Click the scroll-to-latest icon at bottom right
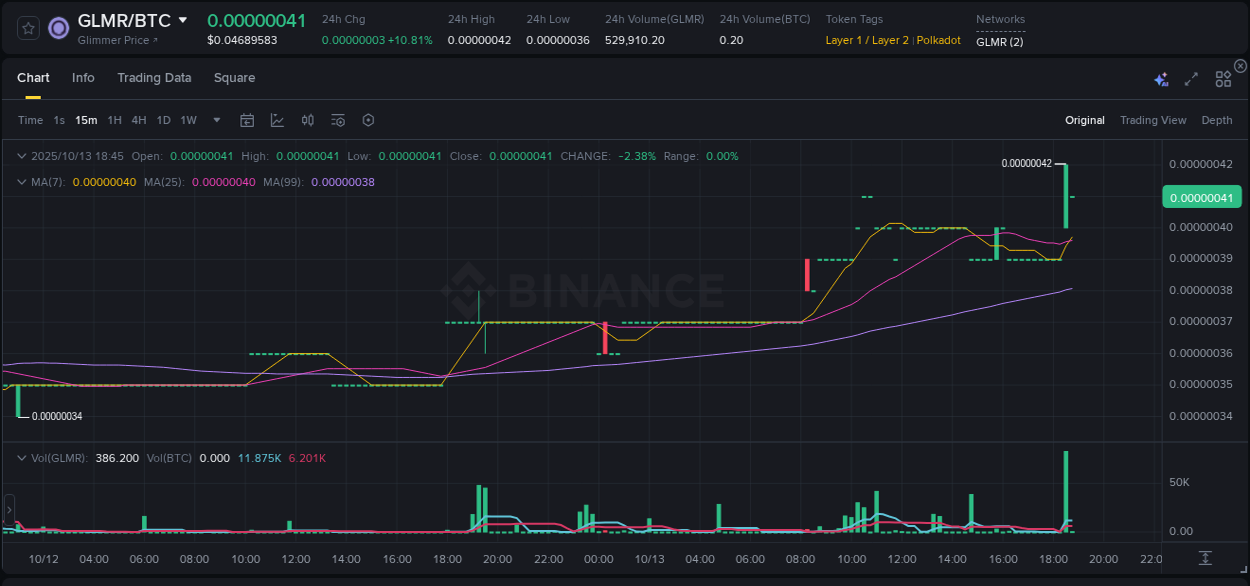 tap(1205, 560)
